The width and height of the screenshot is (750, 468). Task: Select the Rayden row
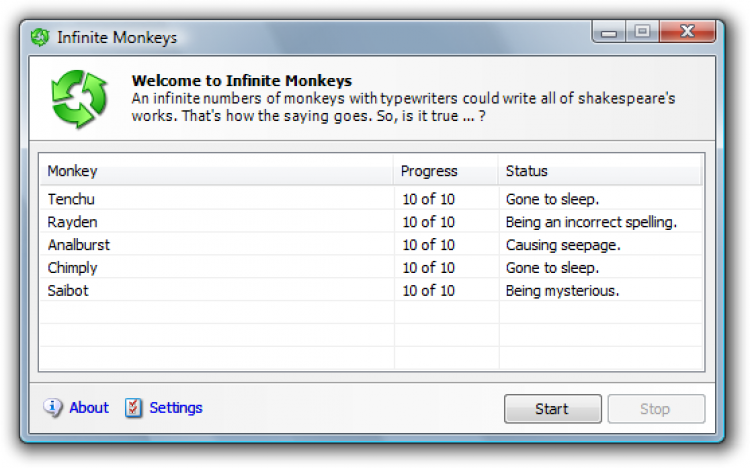point(371,222)
